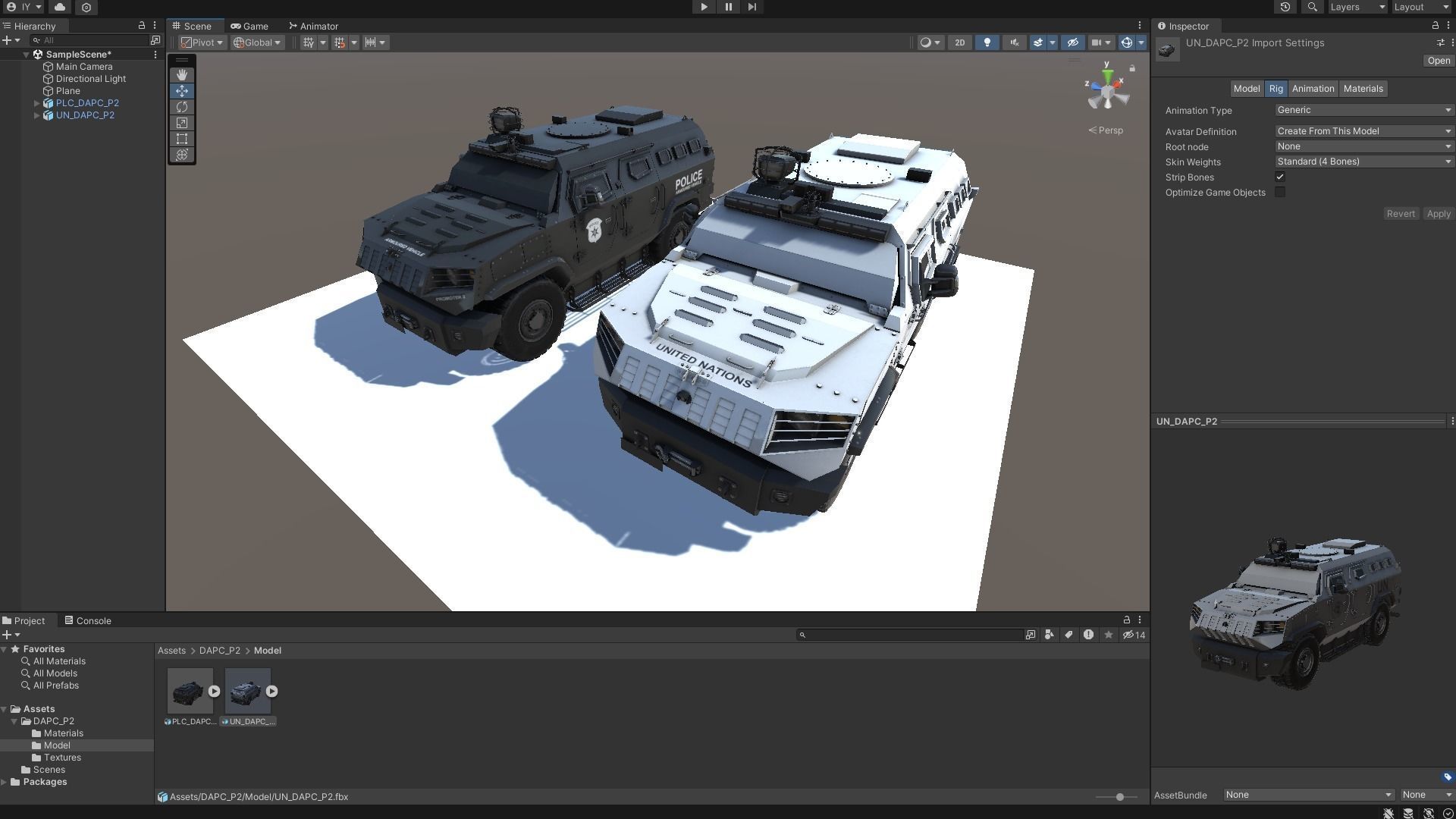Uncheck Strip Bones checkbox
Screen dimensions: 1456x819
[1280, 177]
